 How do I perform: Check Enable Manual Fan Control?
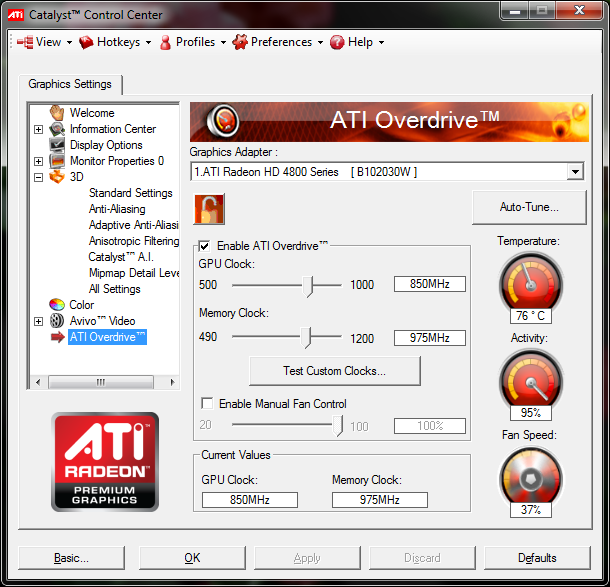pos(207,403)
